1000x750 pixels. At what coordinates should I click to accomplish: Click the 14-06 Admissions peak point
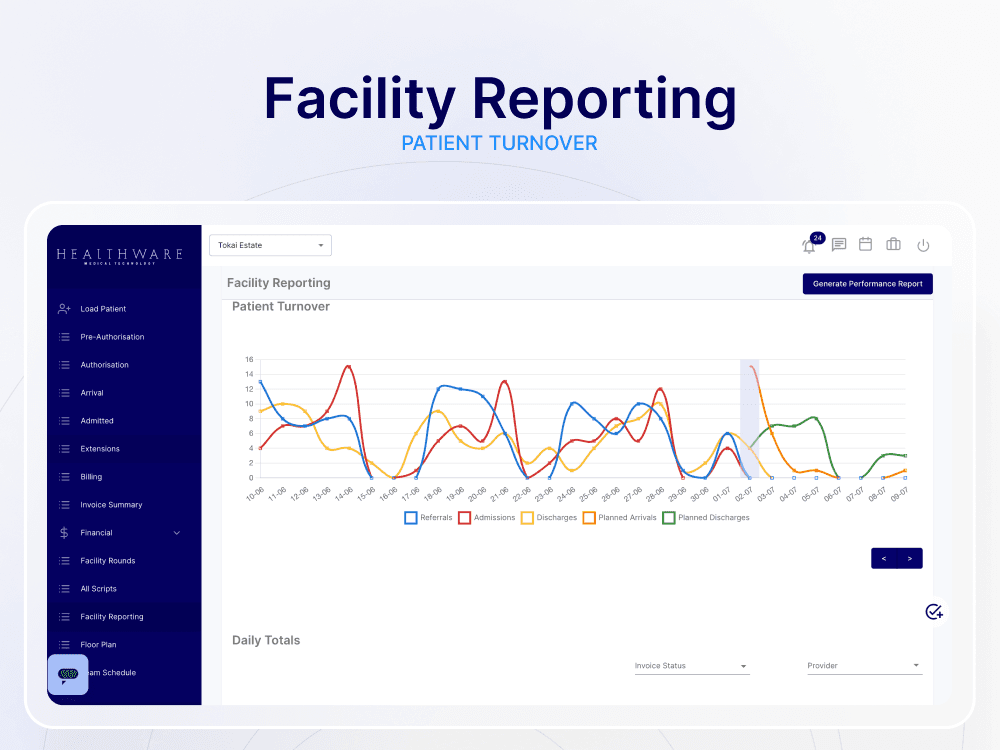coord(348,367)
